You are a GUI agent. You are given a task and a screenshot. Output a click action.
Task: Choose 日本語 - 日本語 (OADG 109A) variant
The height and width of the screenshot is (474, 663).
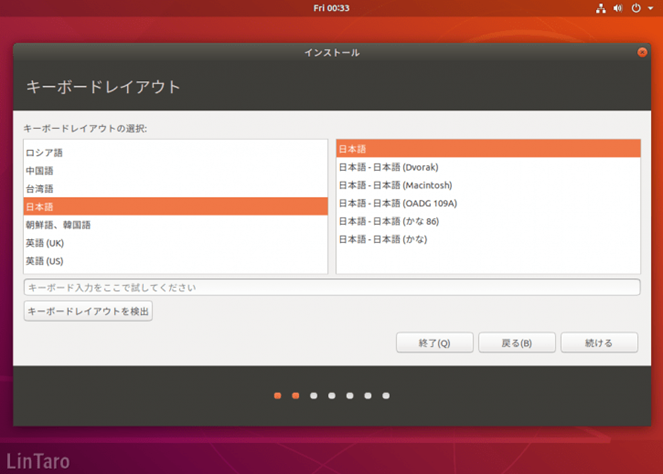[x=488, y=203]
